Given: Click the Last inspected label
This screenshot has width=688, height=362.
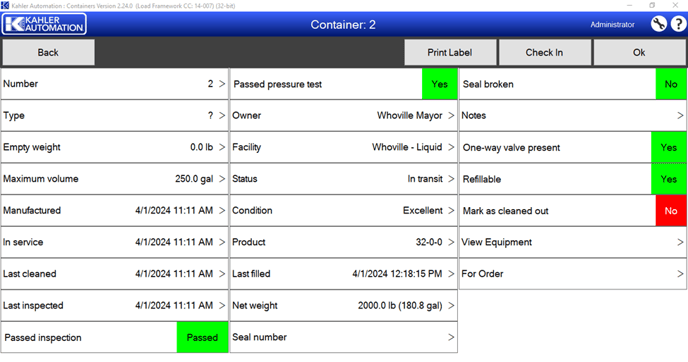Looking at the screenshot, I should click(33, 305).
